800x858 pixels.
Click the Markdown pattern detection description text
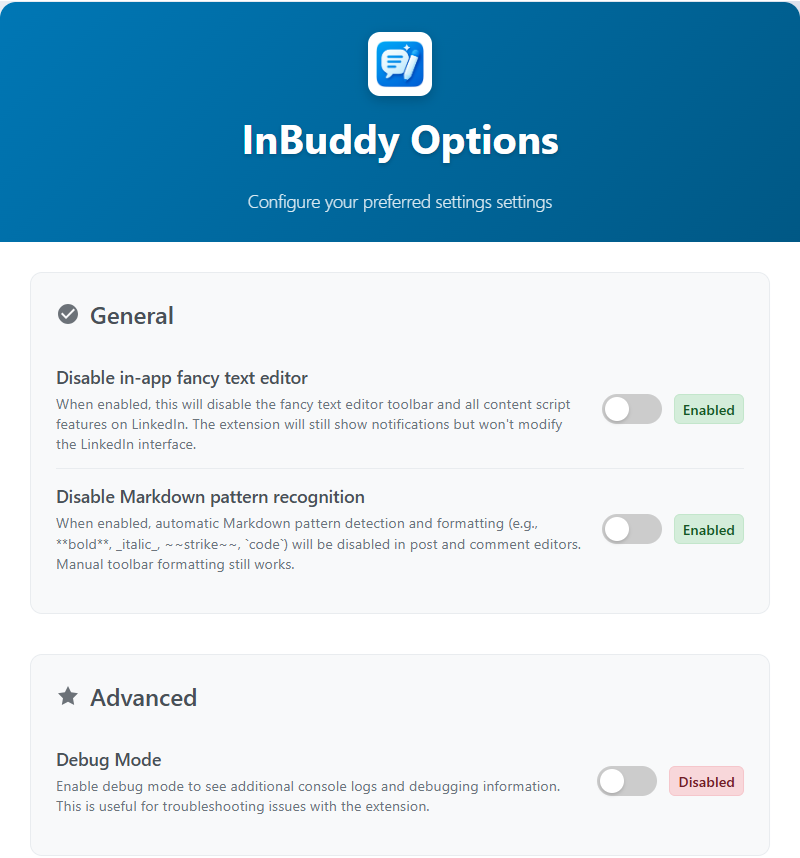click(x=318, y=544)
